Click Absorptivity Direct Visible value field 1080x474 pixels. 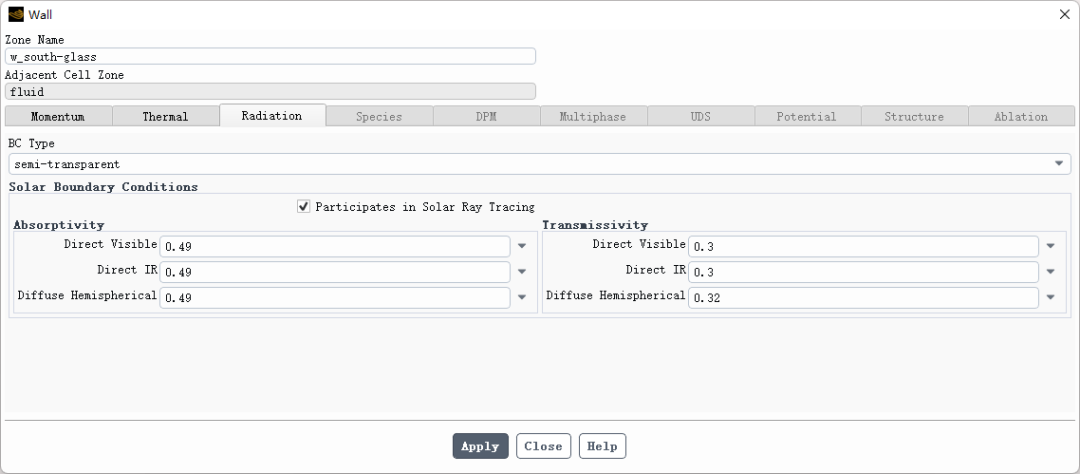pyautogui.click(x=335, y=246)
